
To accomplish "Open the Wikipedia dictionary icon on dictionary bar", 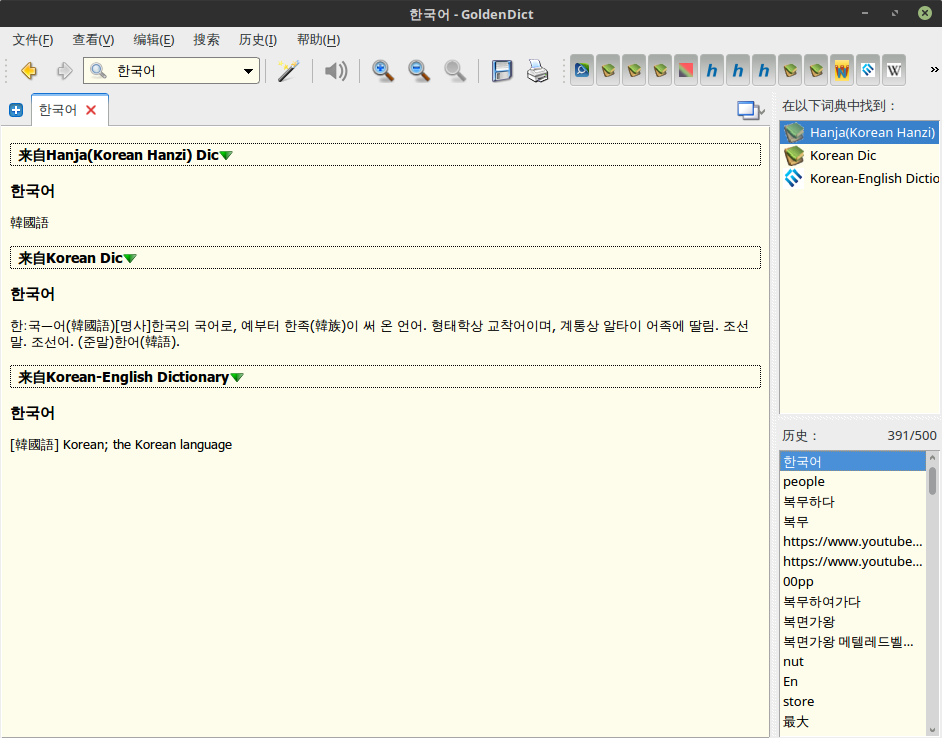I will point(893,69).
